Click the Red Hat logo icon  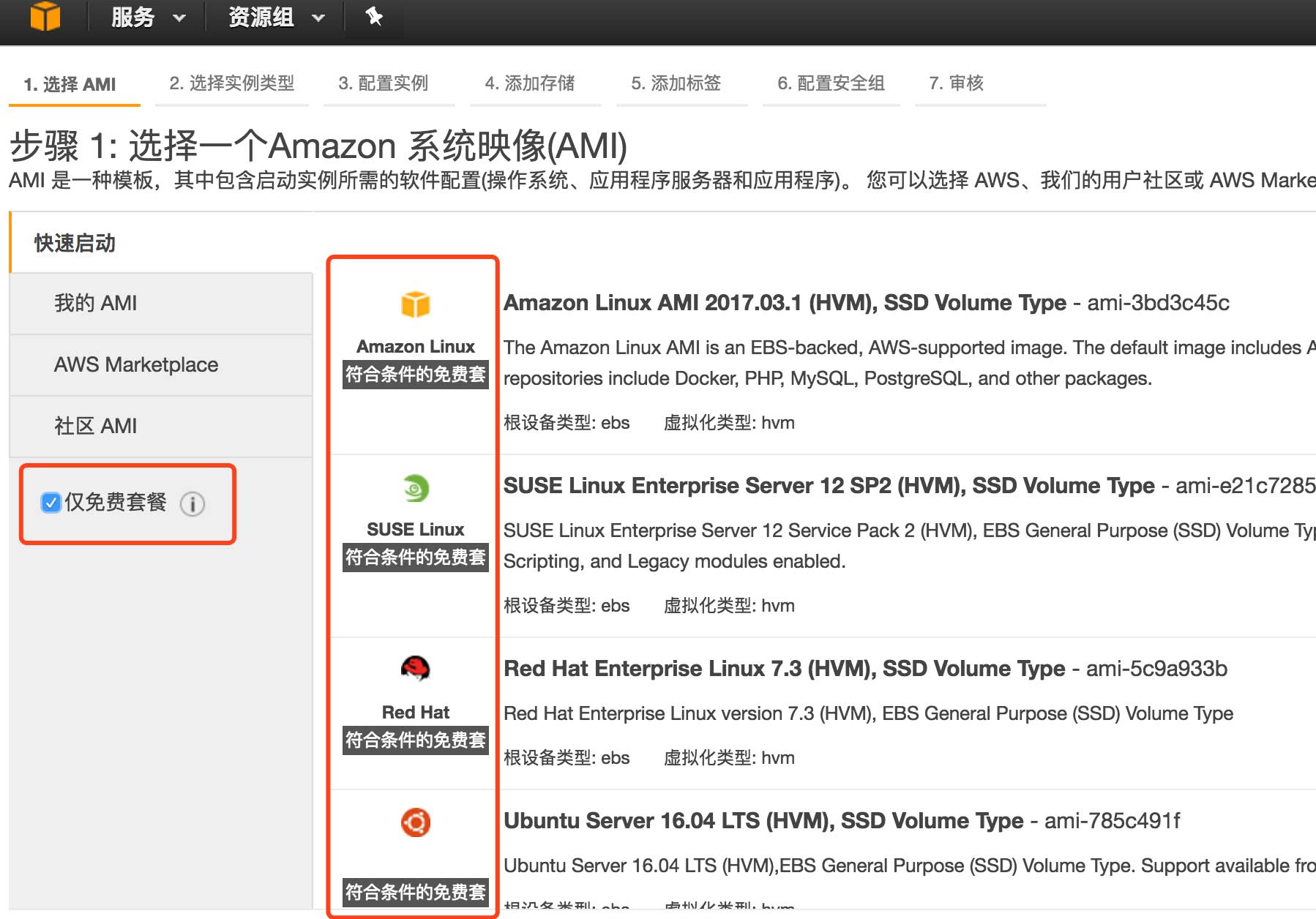coord(415,668)
